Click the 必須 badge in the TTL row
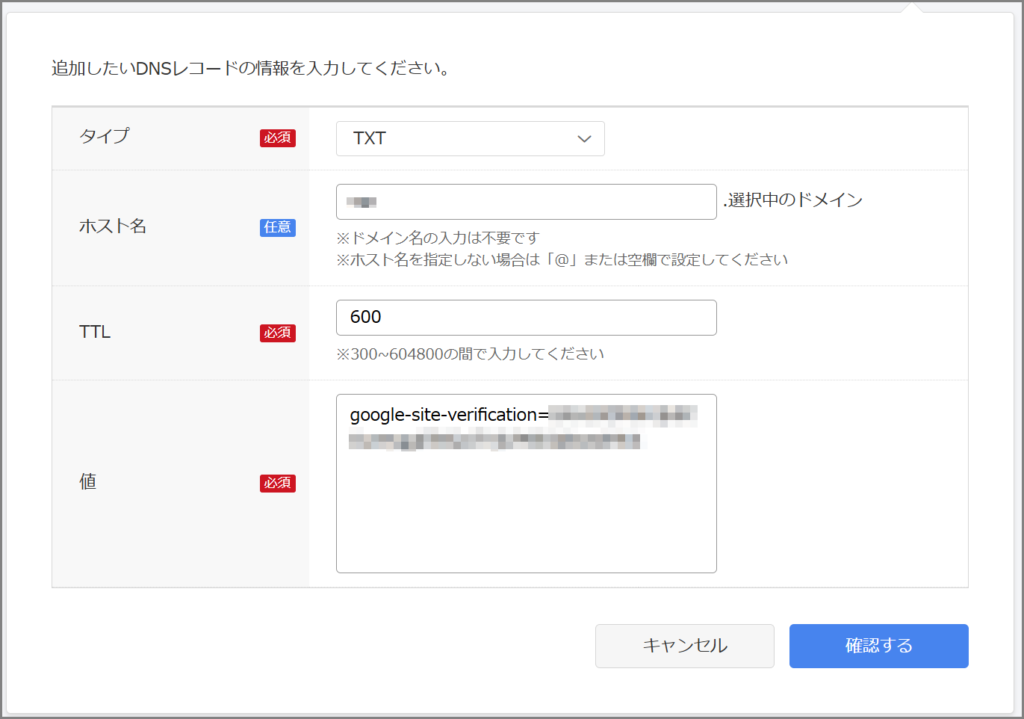 [278, 332]
